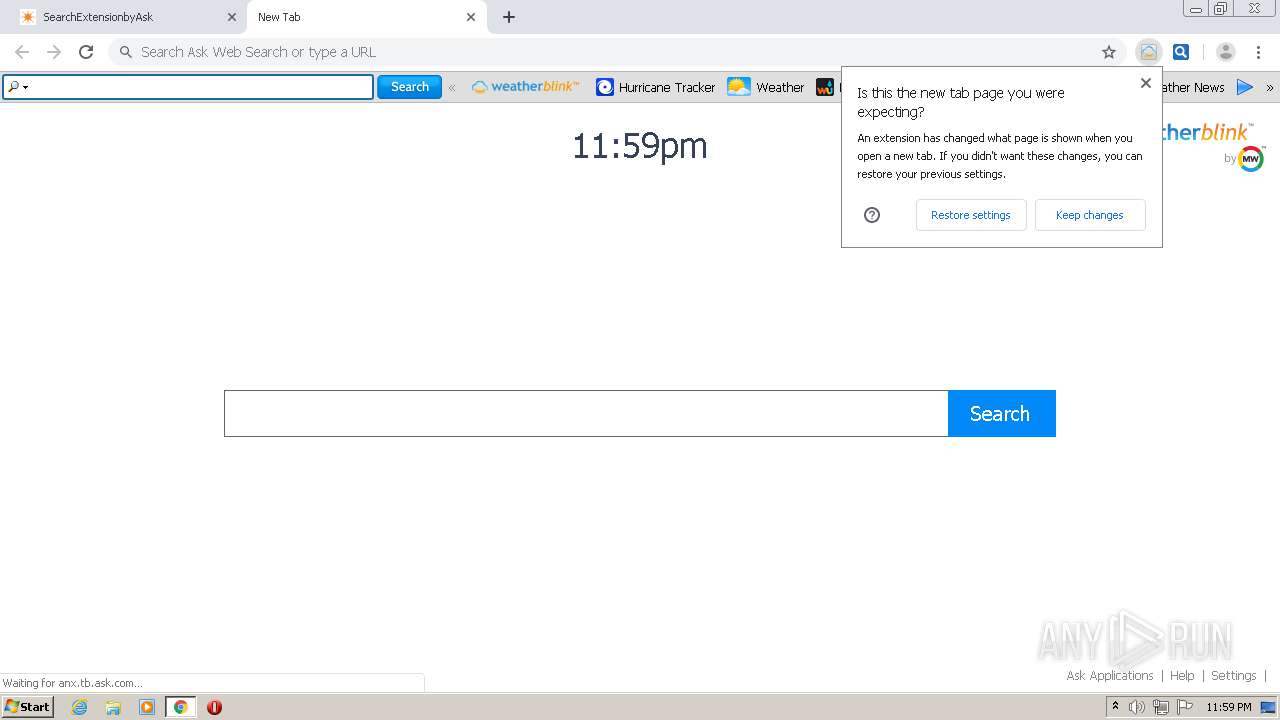
Task: Open the Settings footer link
Action: point(1233,676)
